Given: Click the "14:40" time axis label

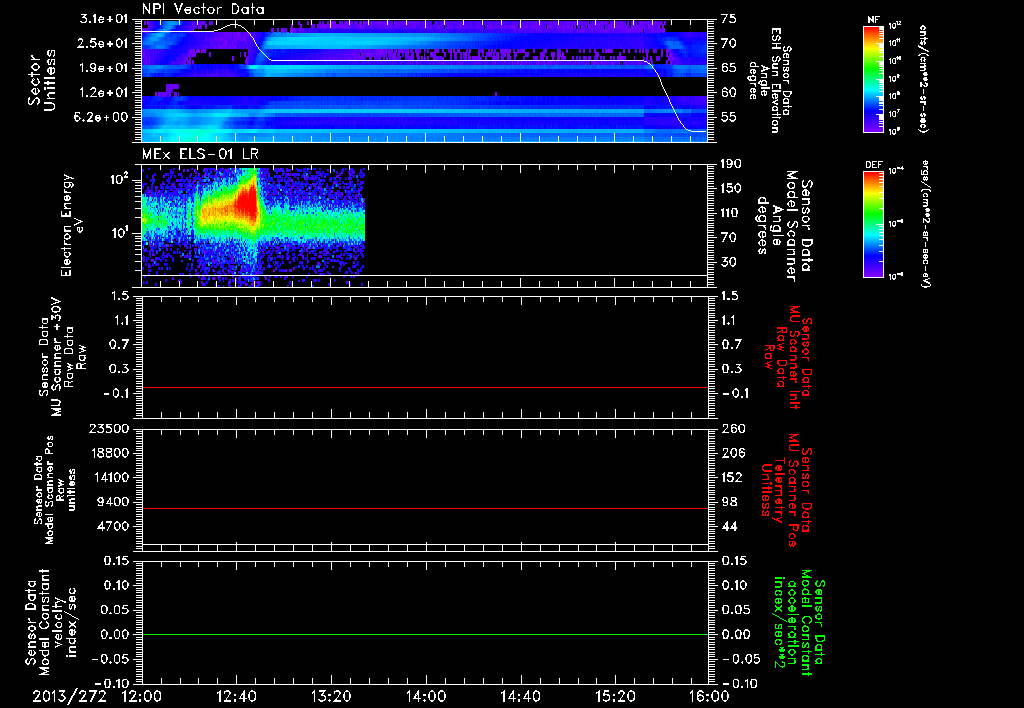Looking at the screenshot, I should click(520, 696).
